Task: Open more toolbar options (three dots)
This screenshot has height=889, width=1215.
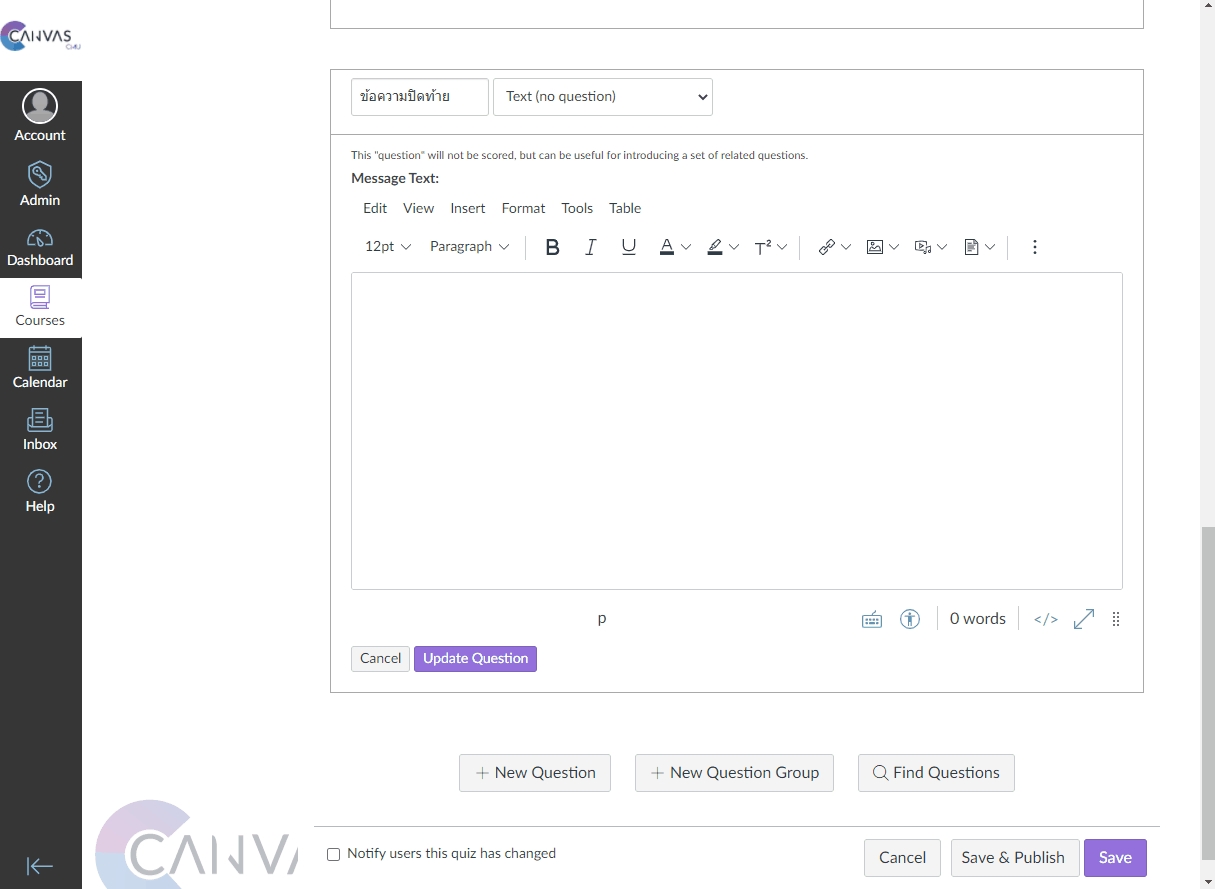Action: point(1034,247)
